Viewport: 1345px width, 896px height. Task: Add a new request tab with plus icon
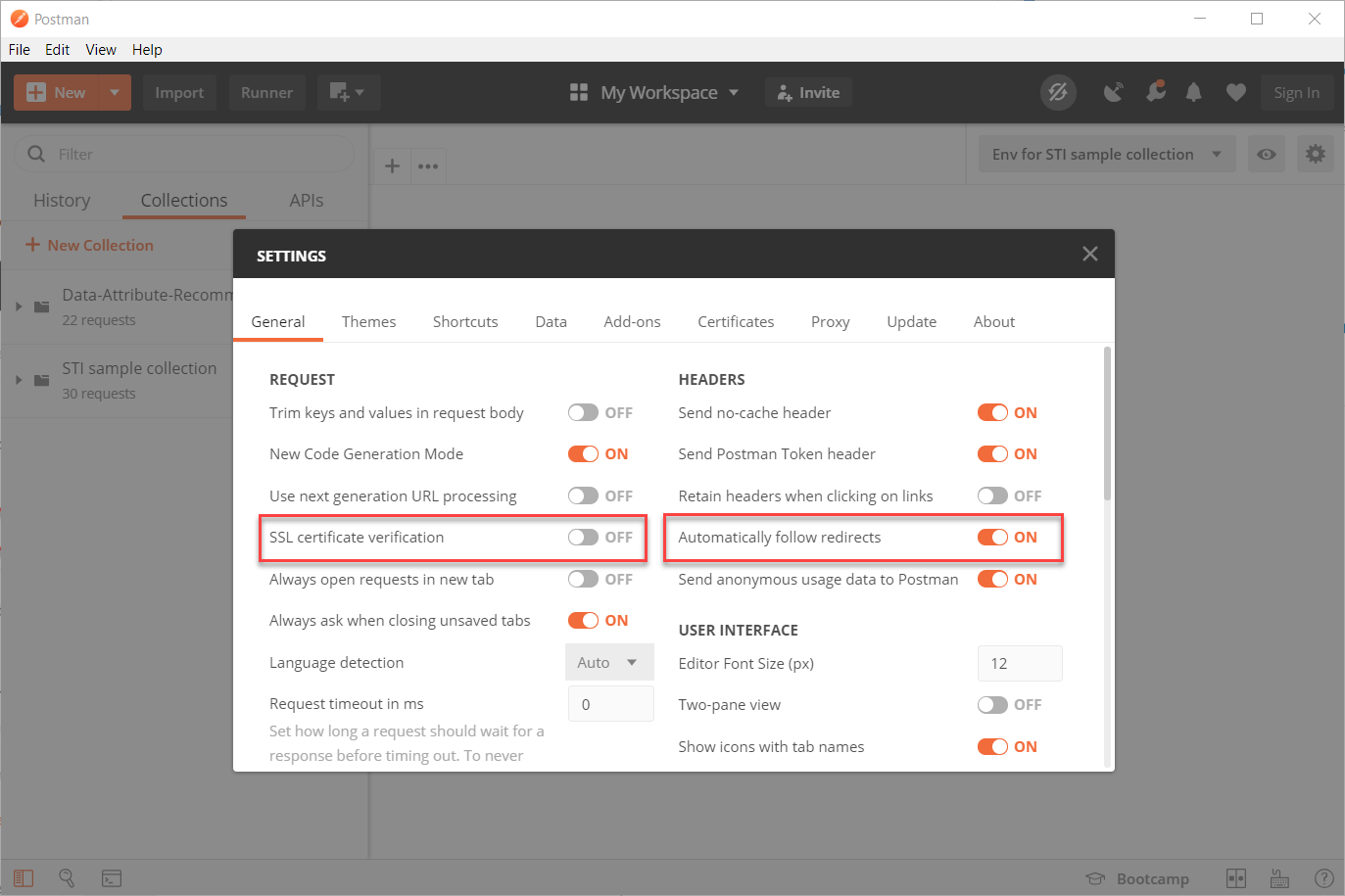pos(392,165)
